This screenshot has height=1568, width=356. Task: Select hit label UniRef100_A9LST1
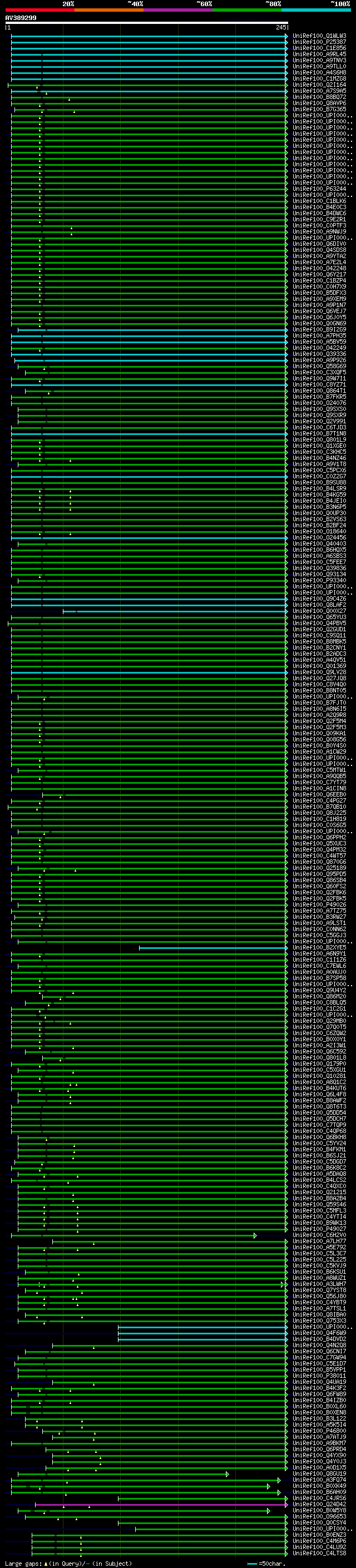click(x=319, y=923)
